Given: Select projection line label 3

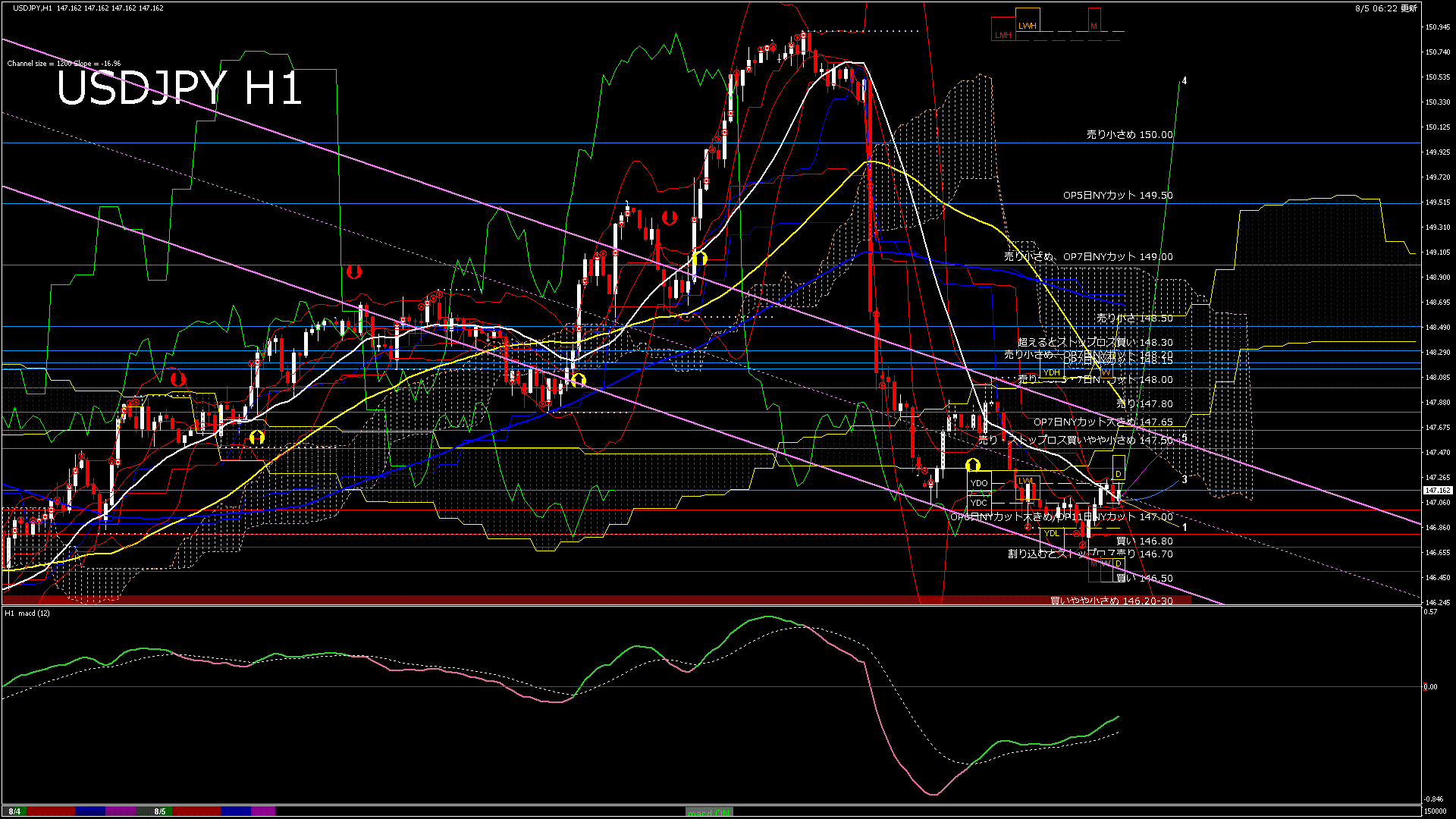Looking at the screenshot, I should [x=1185, y=479].
